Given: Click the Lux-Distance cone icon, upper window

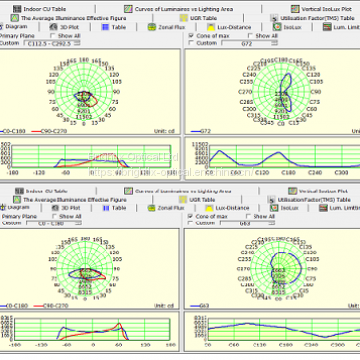Looking at the screenshot, I should [210, 27].
